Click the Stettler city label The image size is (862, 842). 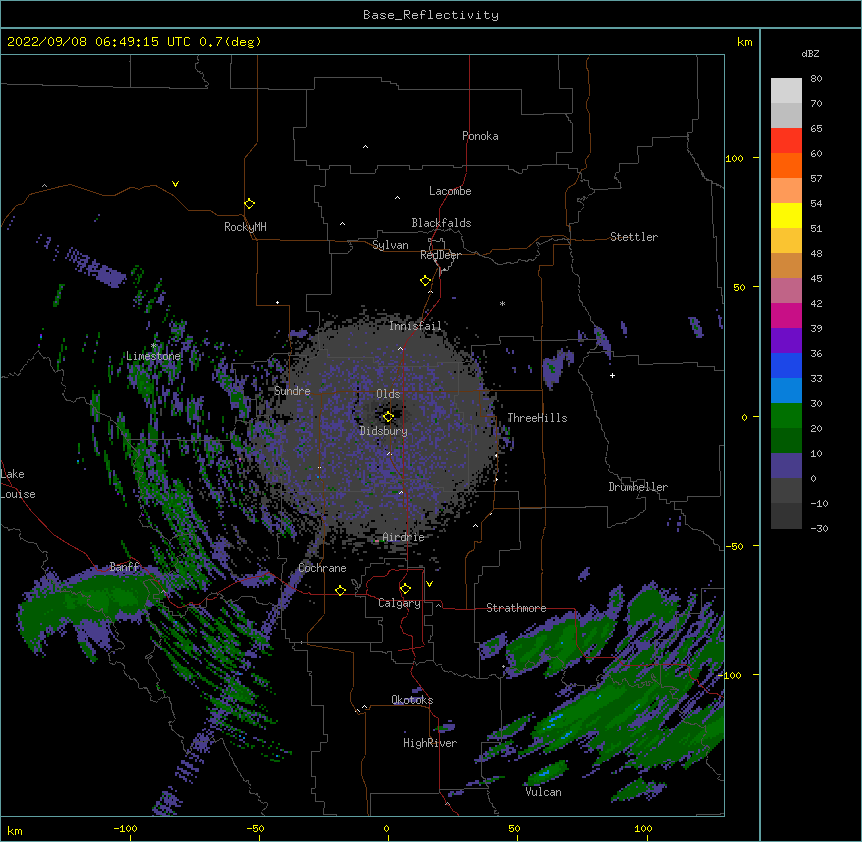pos(634,237)
